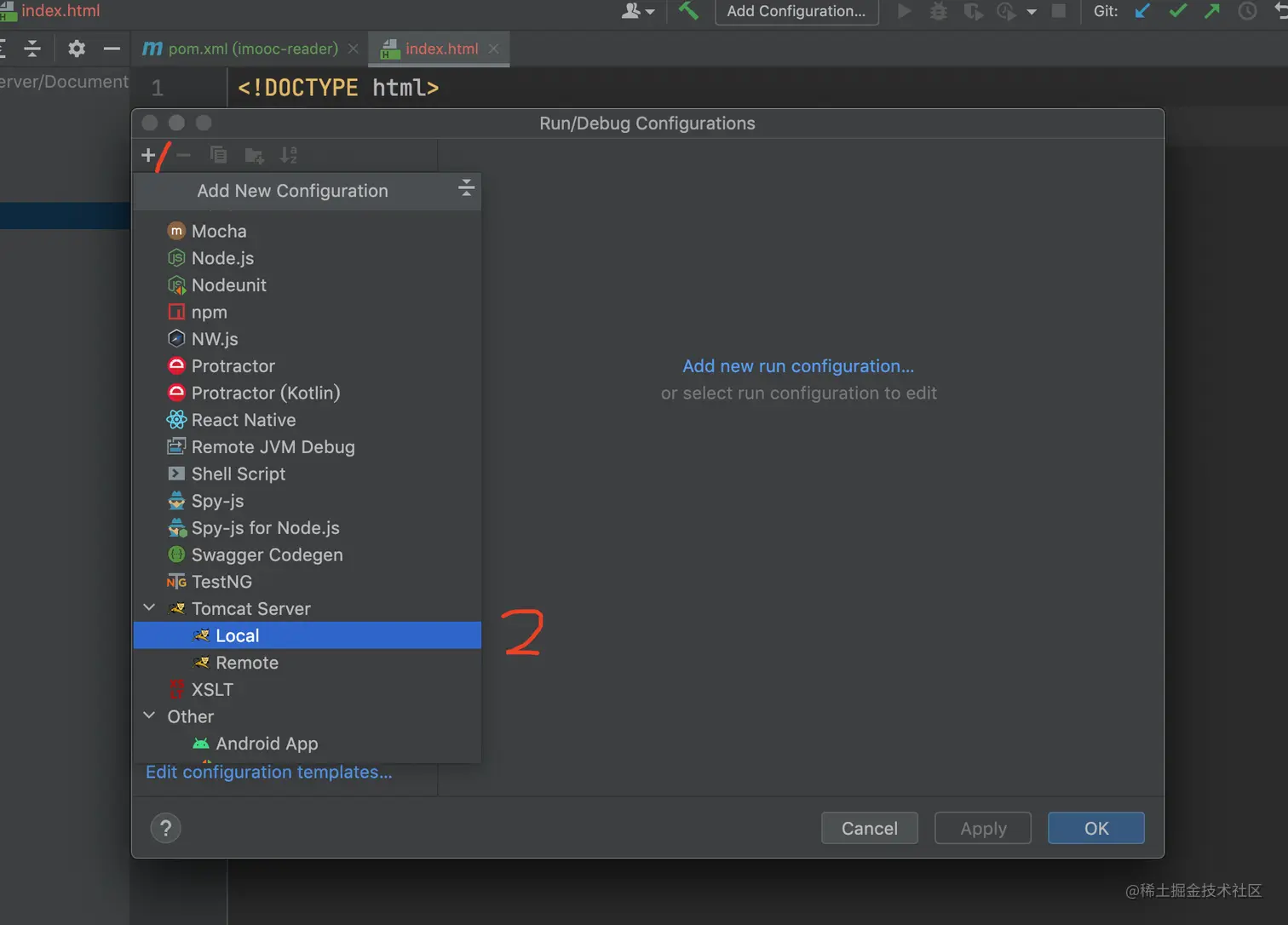Click project panel settings gear icon
This screenshot has width=1288, height=925.
(x=77, y=49)
